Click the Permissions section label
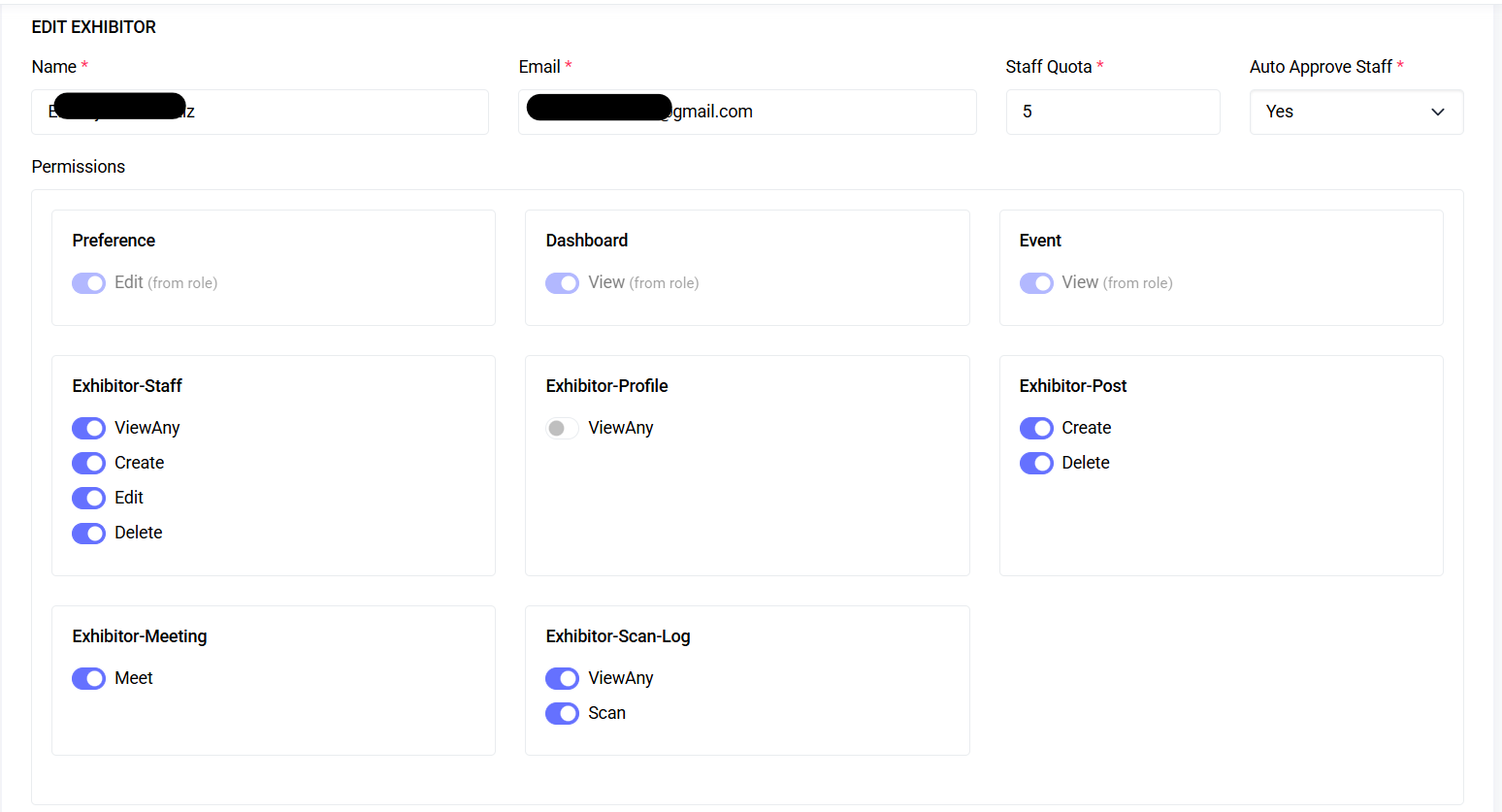The width and height of the screenshot is (1502, 812). tap(78, 166)
